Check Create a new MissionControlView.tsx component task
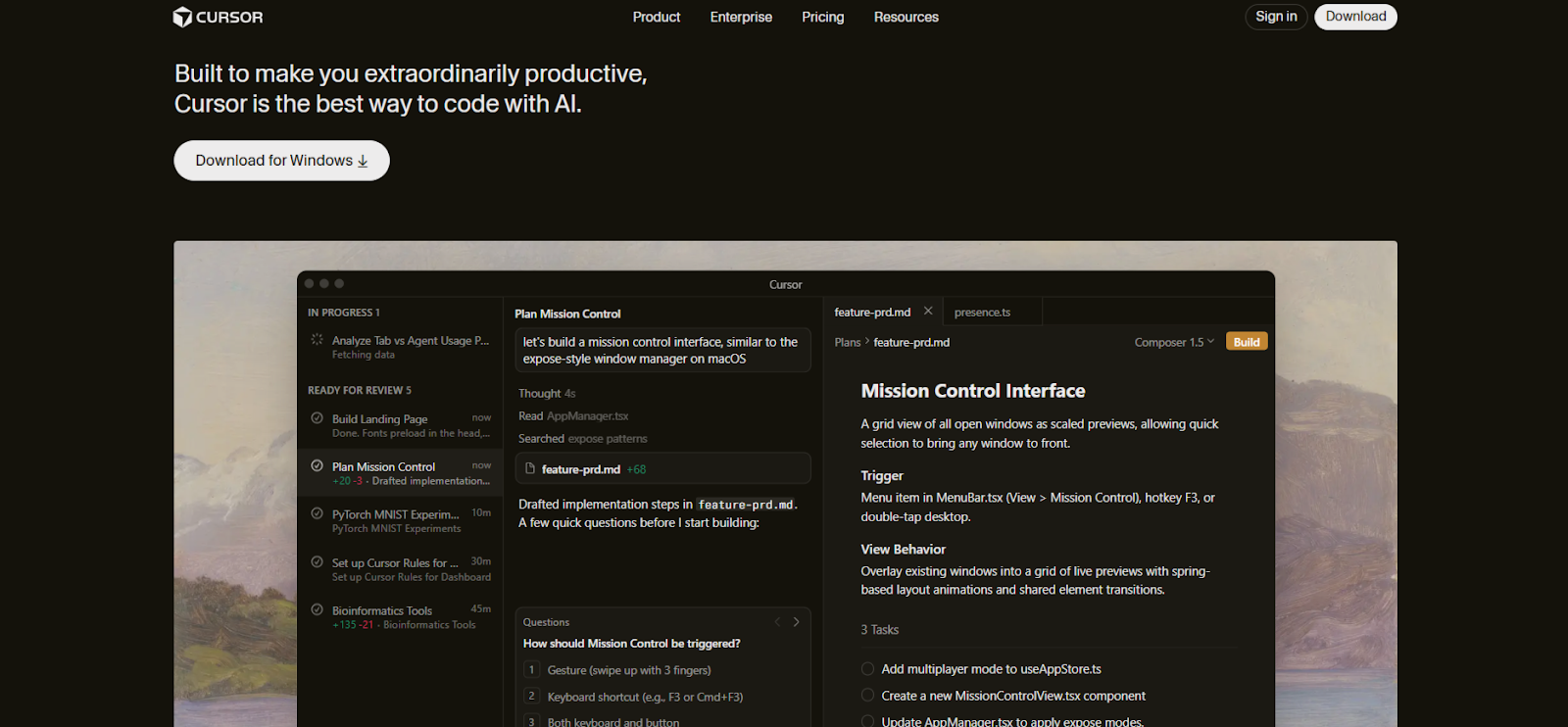This screenshot has height=727, width=1568. (867, 696)
